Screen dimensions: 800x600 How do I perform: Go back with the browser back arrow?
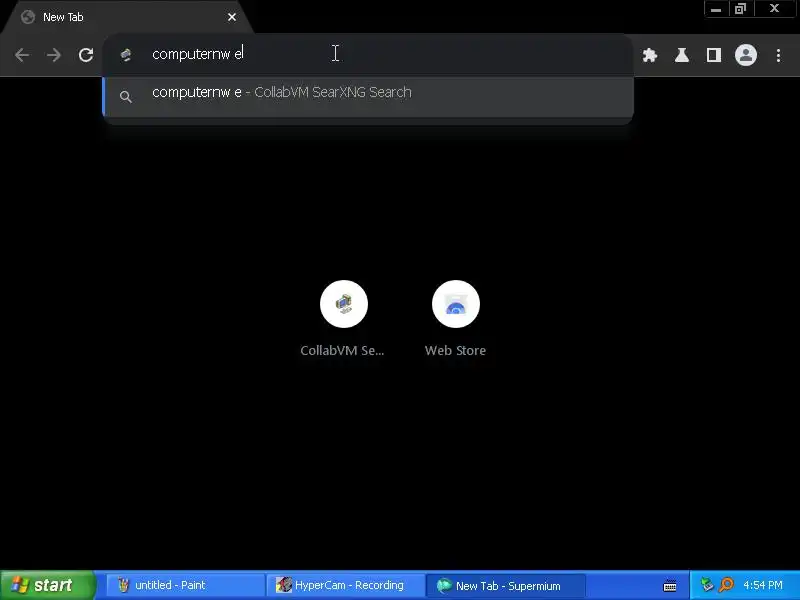point(21,55)
